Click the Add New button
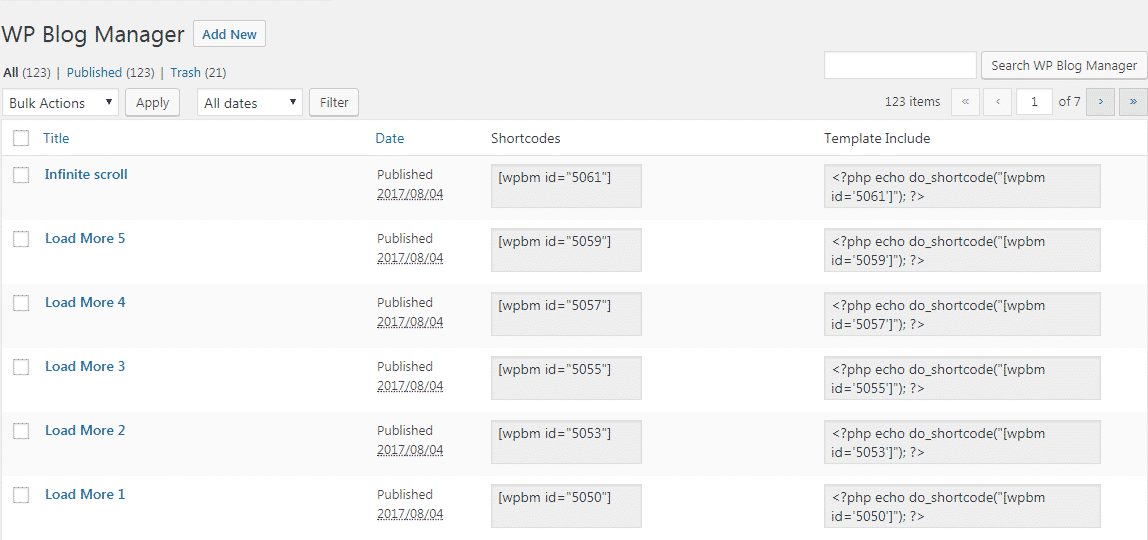This screenshot has width=1148, height=540. (229, 34)
